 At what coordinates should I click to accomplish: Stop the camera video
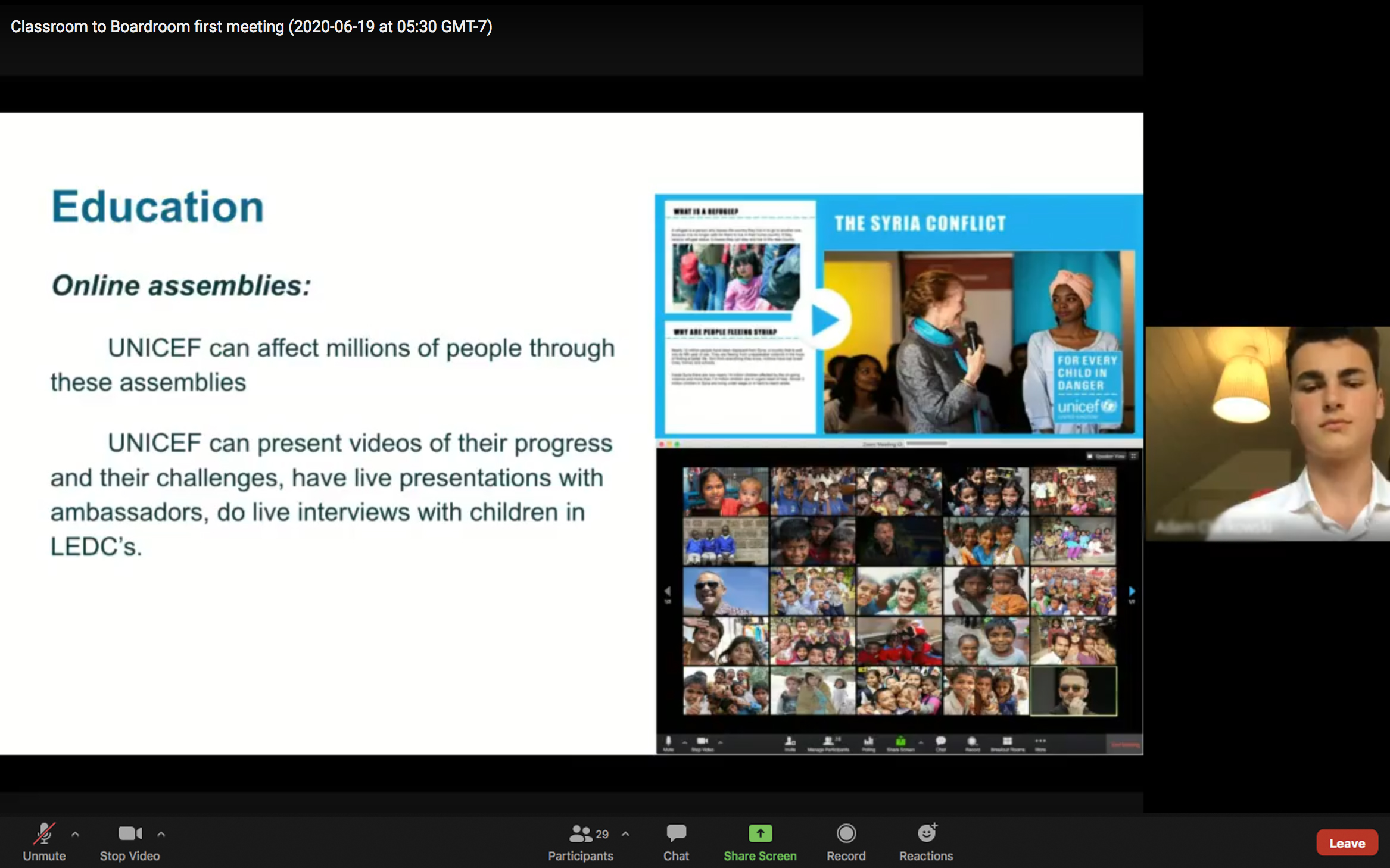point(130,842)
